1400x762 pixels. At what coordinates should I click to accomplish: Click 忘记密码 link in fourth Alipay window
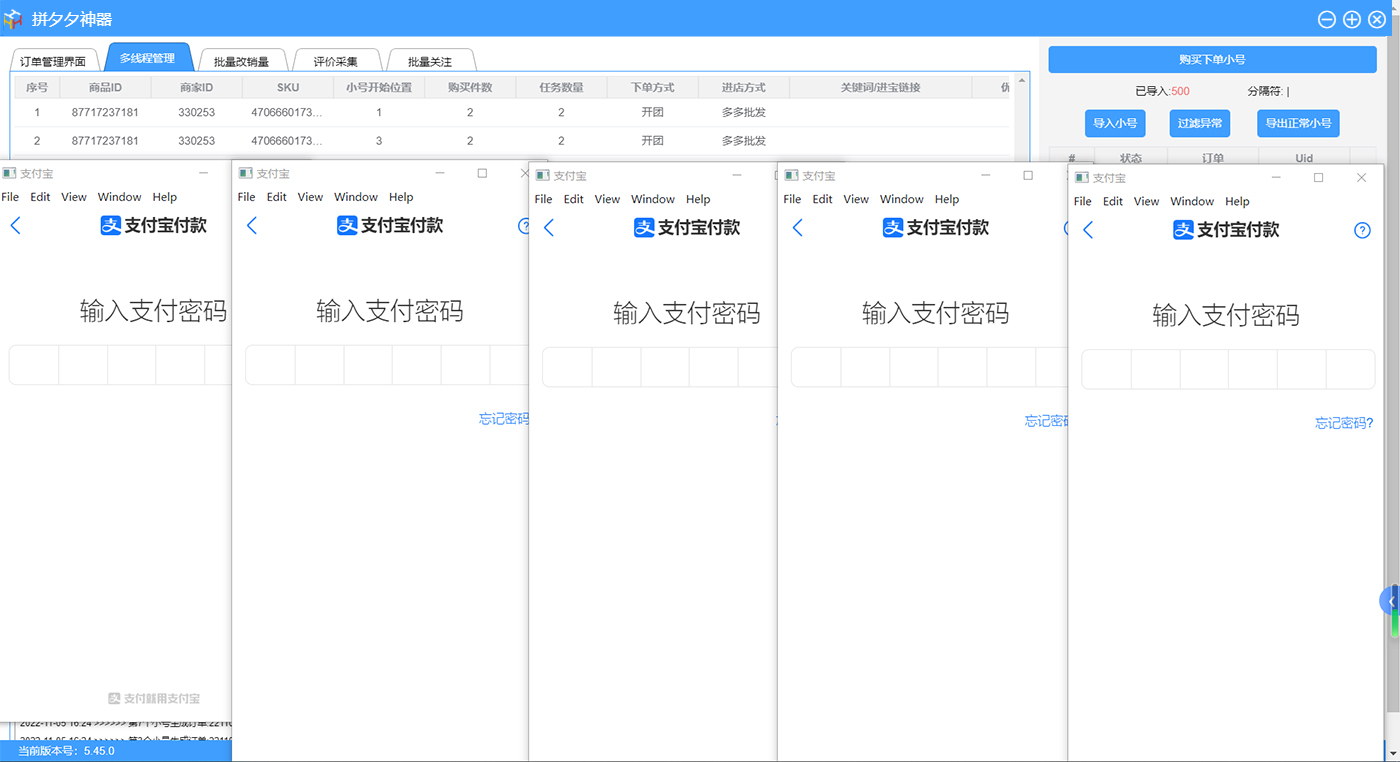click(x=1046, y=421)
